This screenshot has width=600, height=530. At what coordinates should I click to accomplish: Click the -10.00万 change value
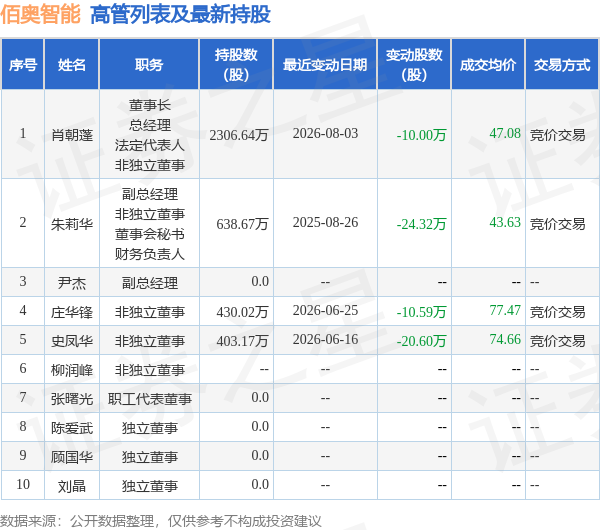[x=421, y=135]
